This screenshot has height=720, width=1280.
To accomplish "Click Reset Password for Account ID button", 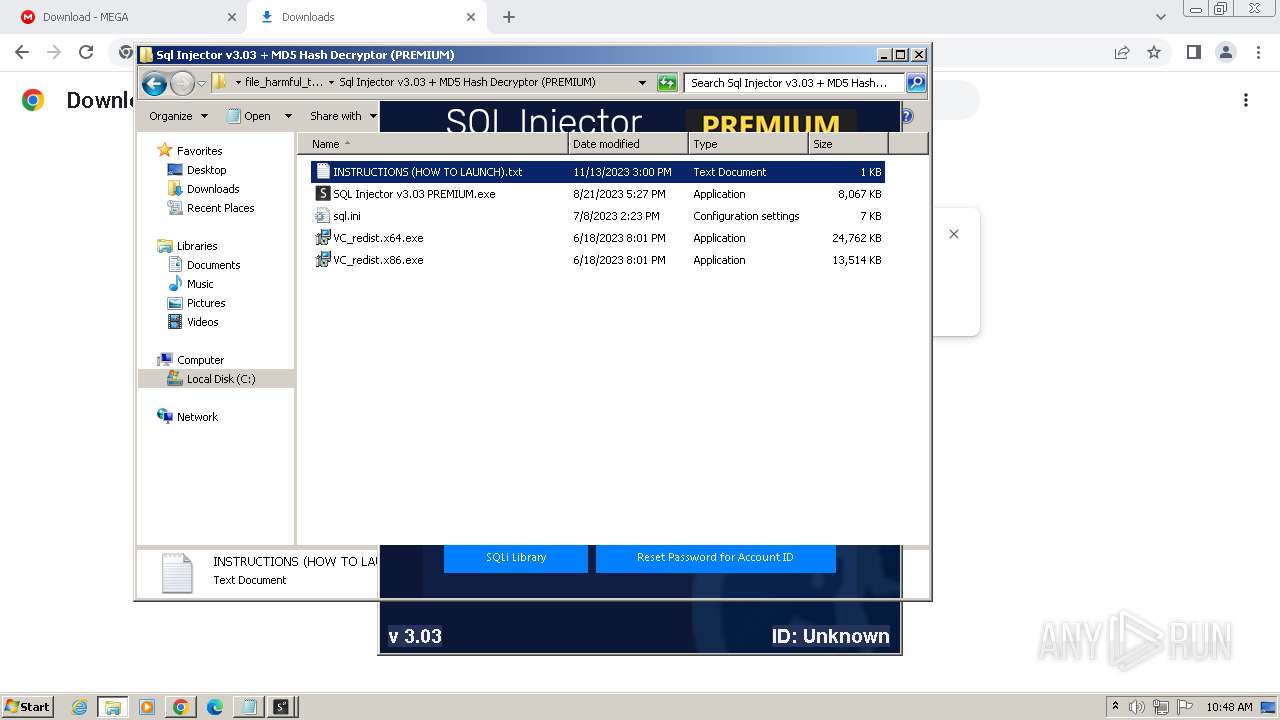I will (x=715, y=558).
